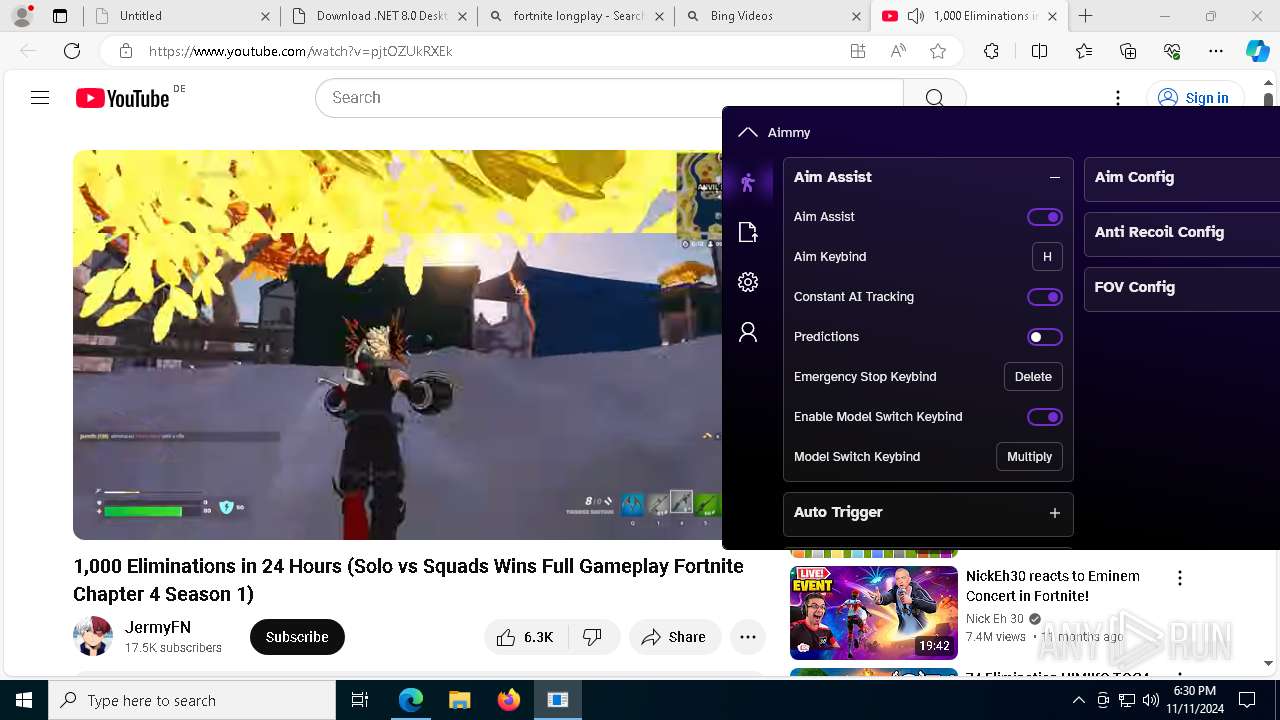The image size is (1280, 720).
Task: Expand the Aim Config section
Action: coord(1181,178)
